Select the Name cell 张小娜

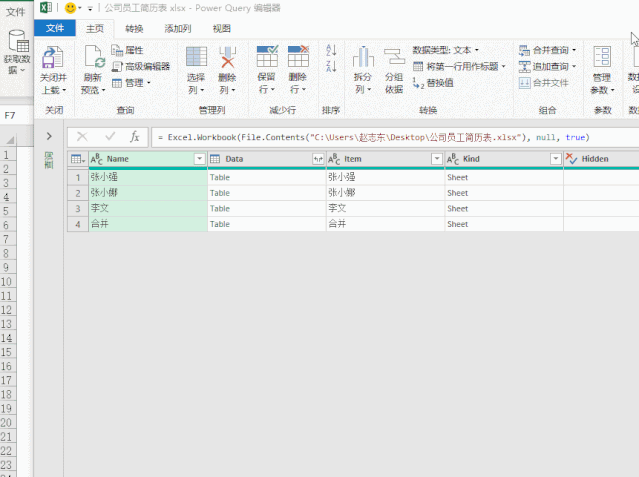tap(148, 193)
